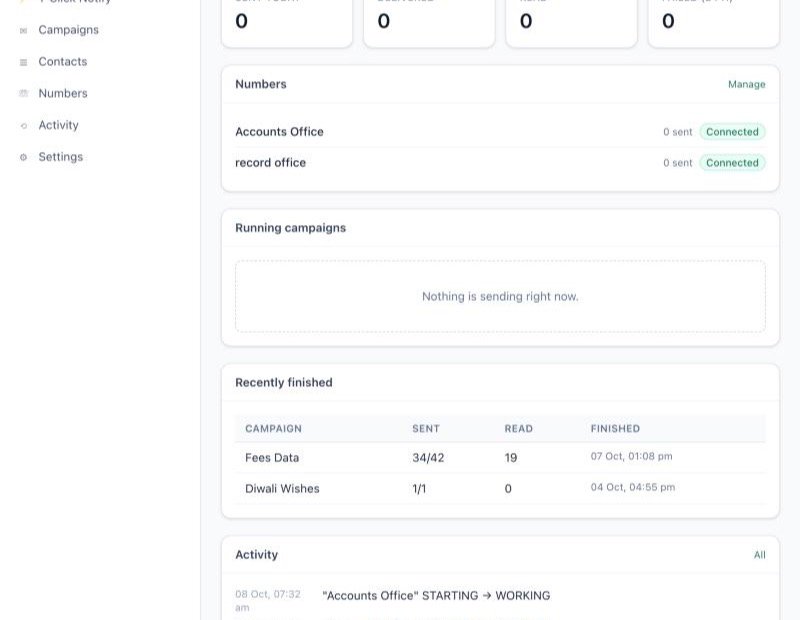This screenshot has width=800, height=620.
Task: Click Connected badge for Accounts Office
Action: point(732,132)
